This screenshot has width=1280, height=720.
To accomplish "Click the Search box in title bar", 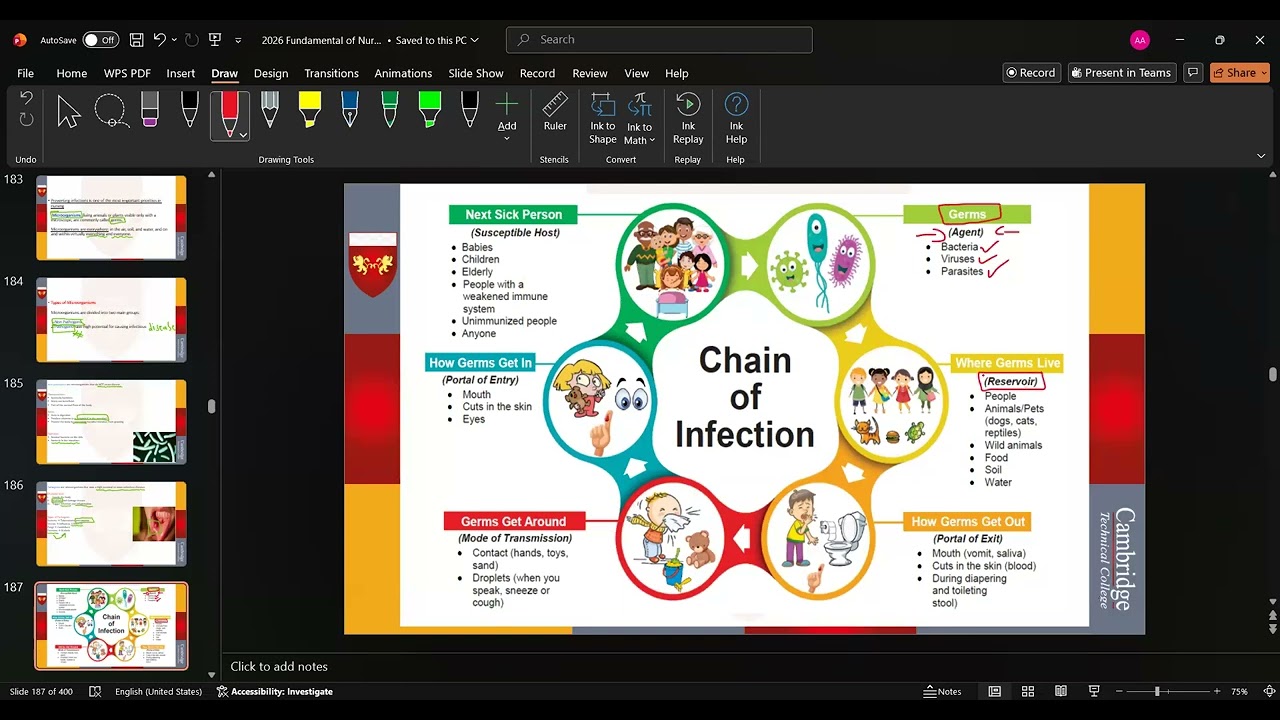I will click(659, 40).
